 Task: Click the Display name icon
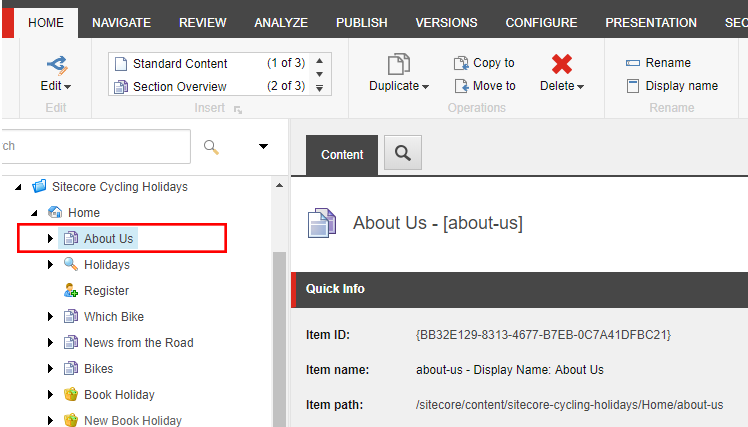633,86
